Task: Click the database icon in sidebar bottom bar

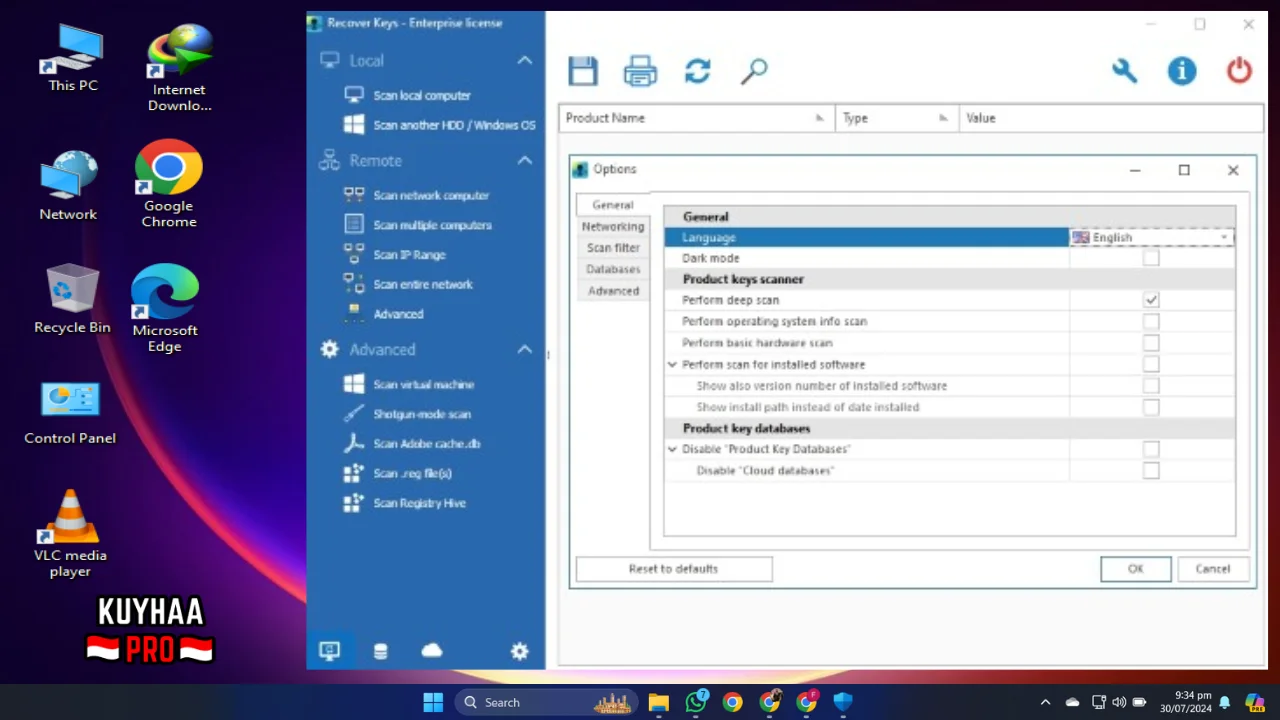Action: (380, 651)
